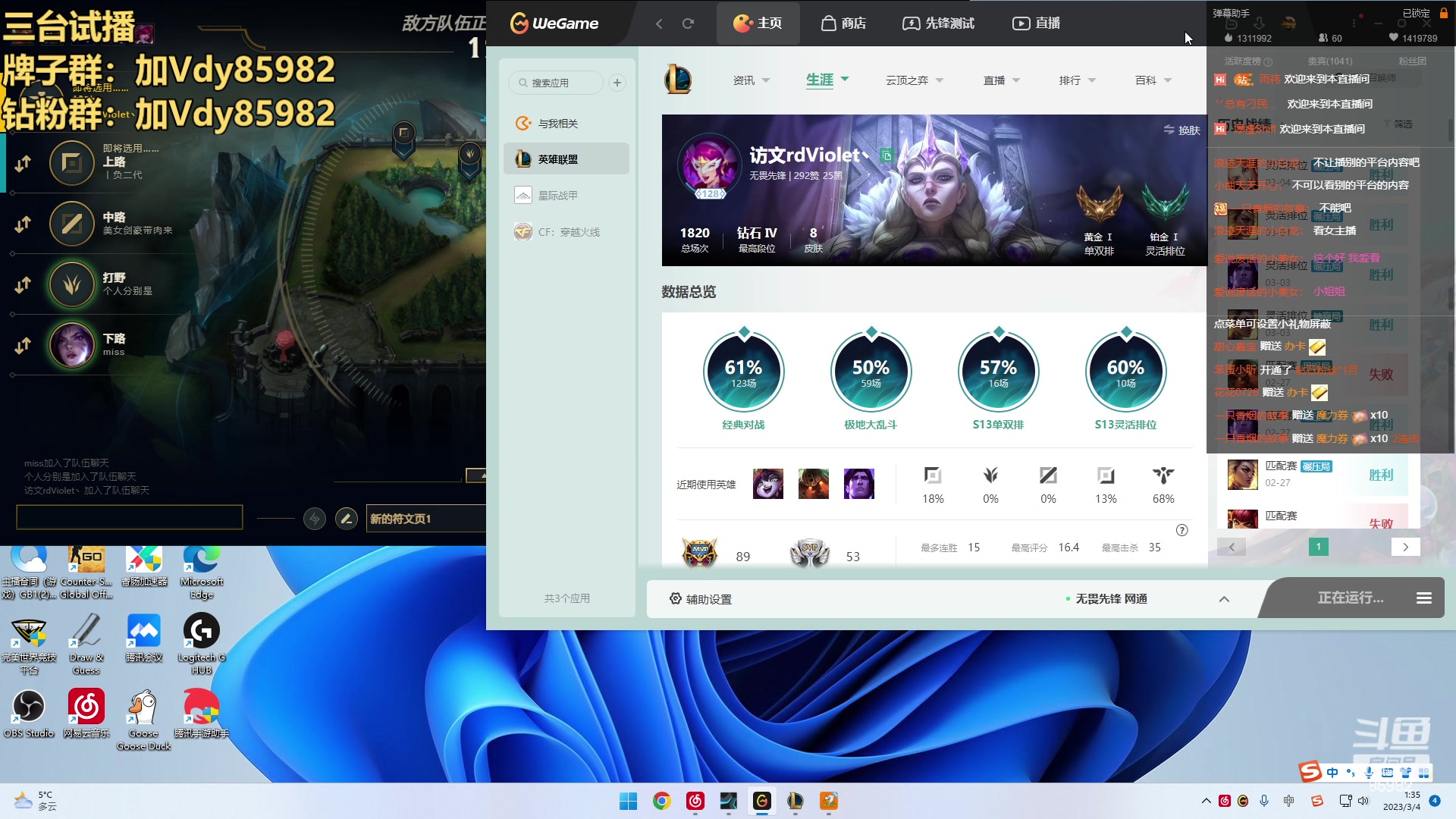Click the plus icon next to search box
The height and width of the screenshot is (819, 1456).
(617, 83)
